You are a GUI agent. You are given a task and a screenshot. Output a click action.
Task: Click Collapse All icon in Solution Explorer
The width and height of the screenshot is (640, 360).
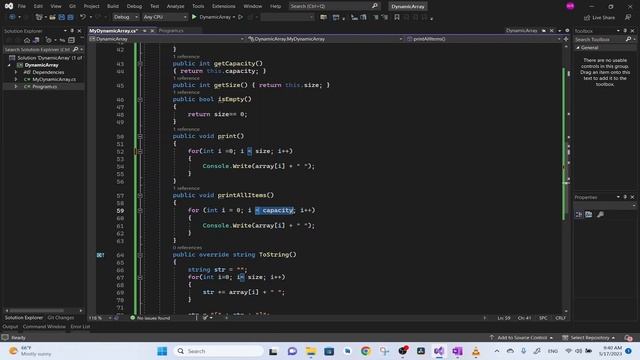[71, 40]
